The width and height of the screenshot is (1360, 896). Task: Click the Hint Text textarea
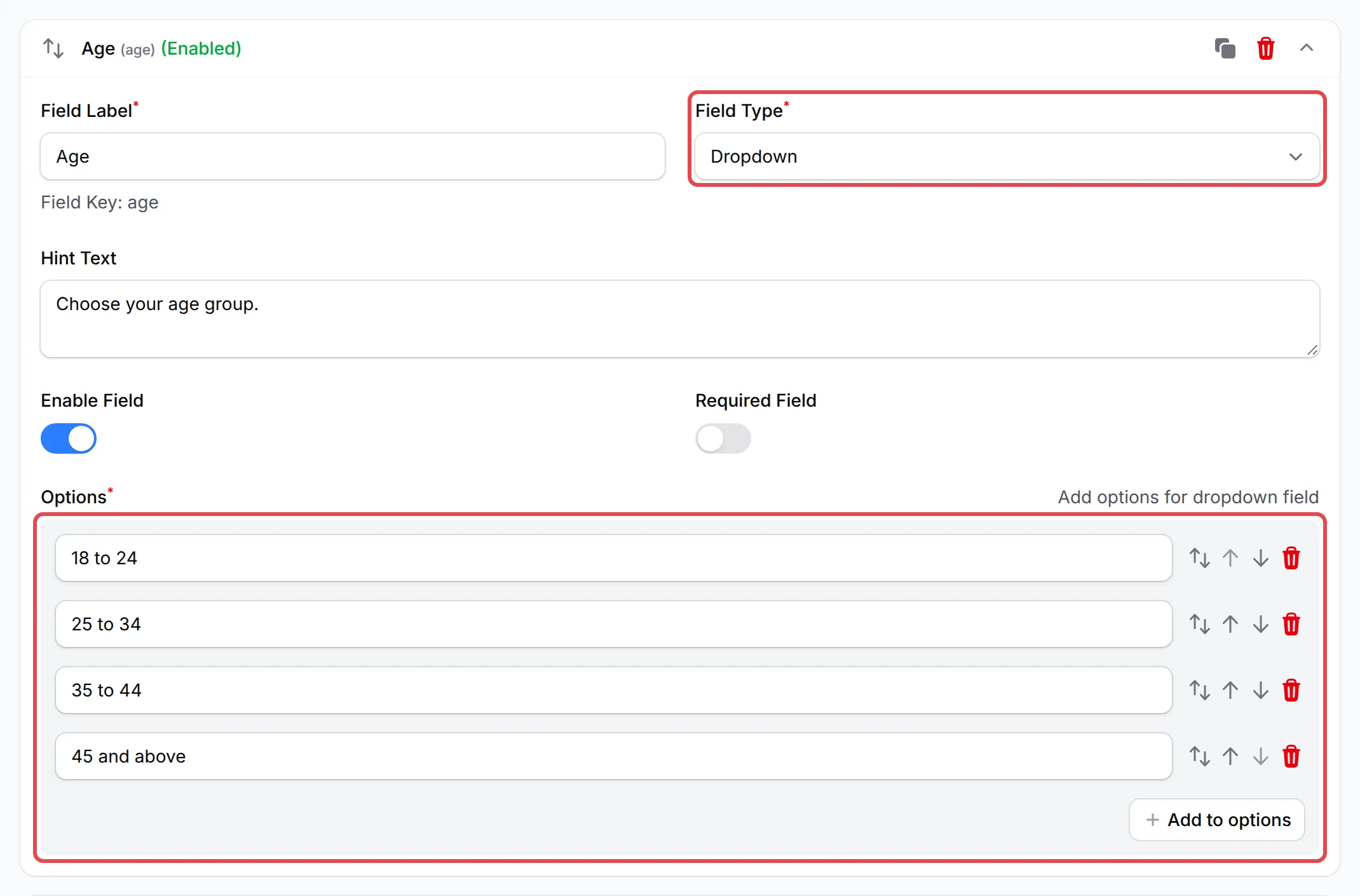click(x=680, y=319)
